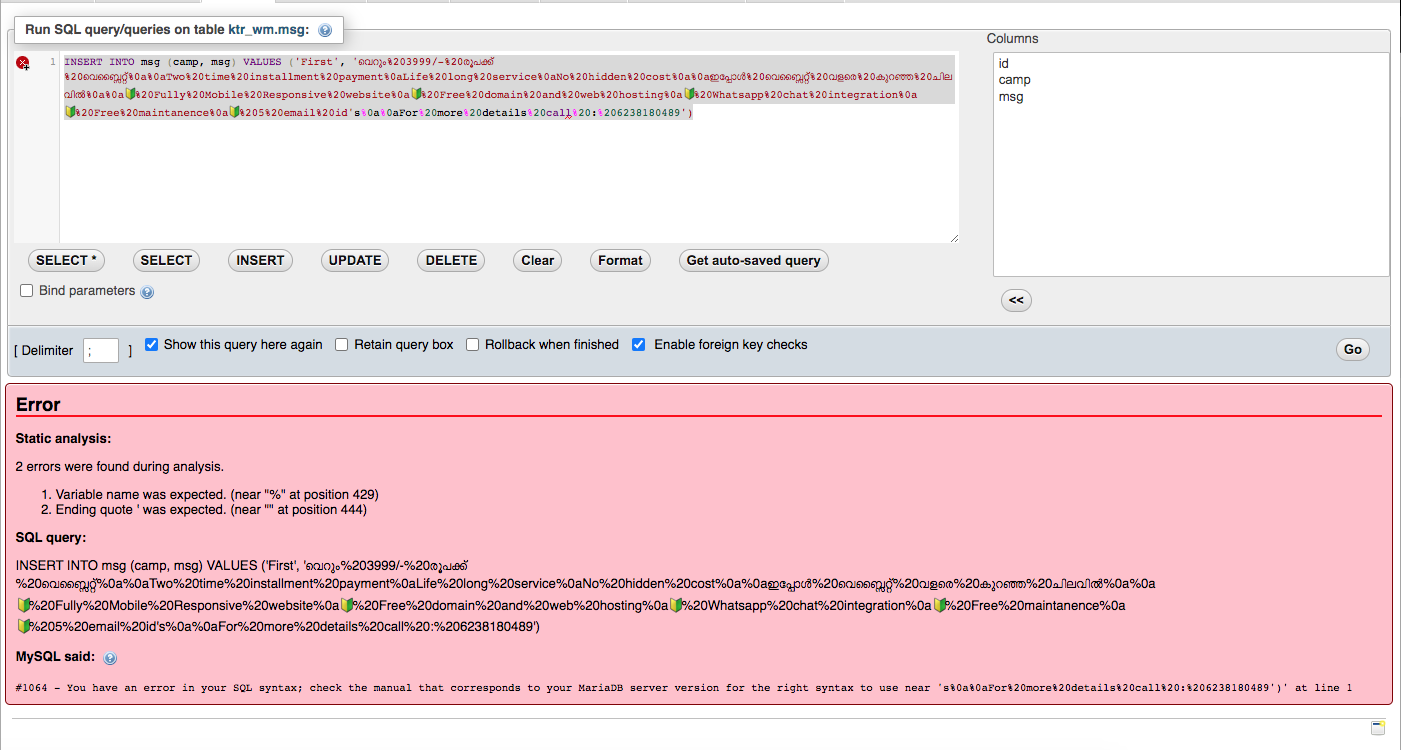Image resolution: width=1401 pixels, height=750 pixels.
Task: Click the UPDATE template button
Action: coord(354,260)
